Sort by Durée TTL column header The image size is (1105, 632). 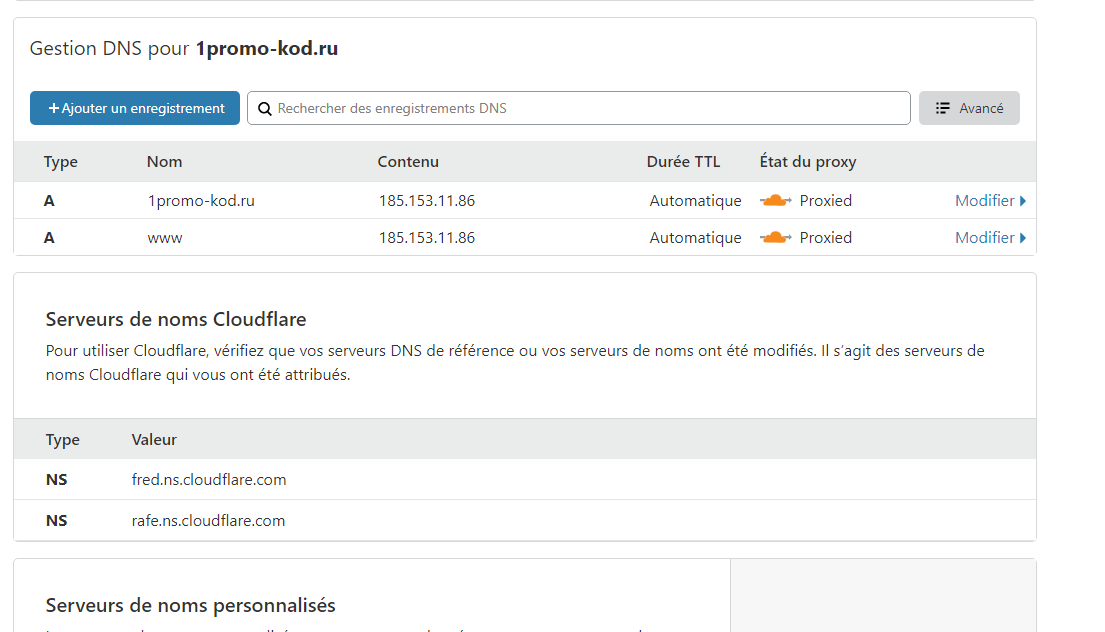coord(683,162)
